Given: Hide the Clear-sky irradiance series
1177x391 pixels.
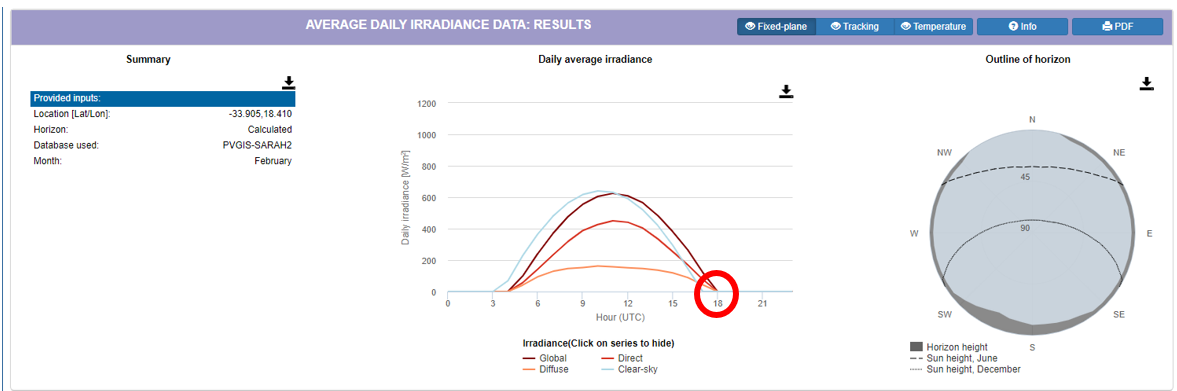Looking at the screenshot, I should [629, 368].
